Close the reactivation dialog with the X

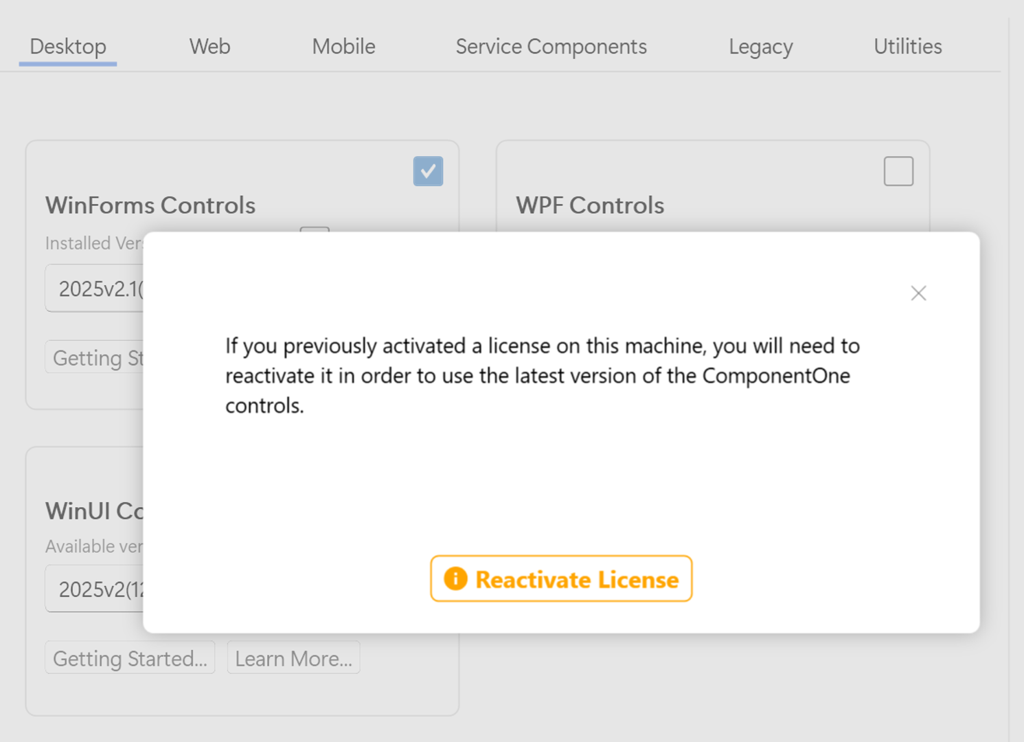[x=918, y=293]
